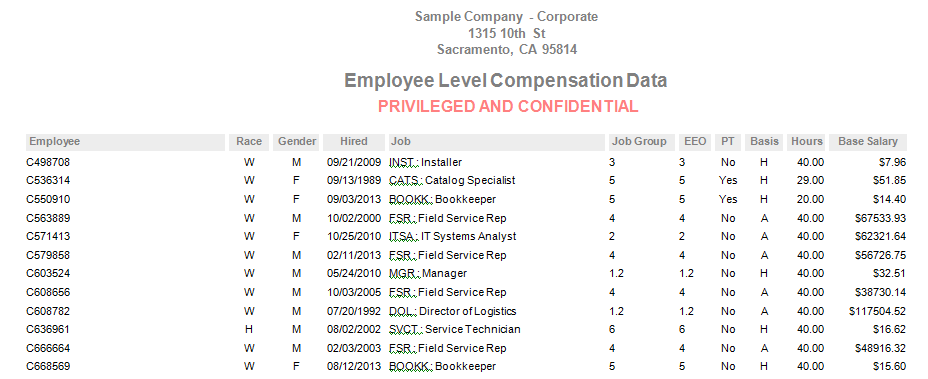The height and width of the screenshot is (379, 928).
Task: Click the Employee column header
Action: (126, 142)
